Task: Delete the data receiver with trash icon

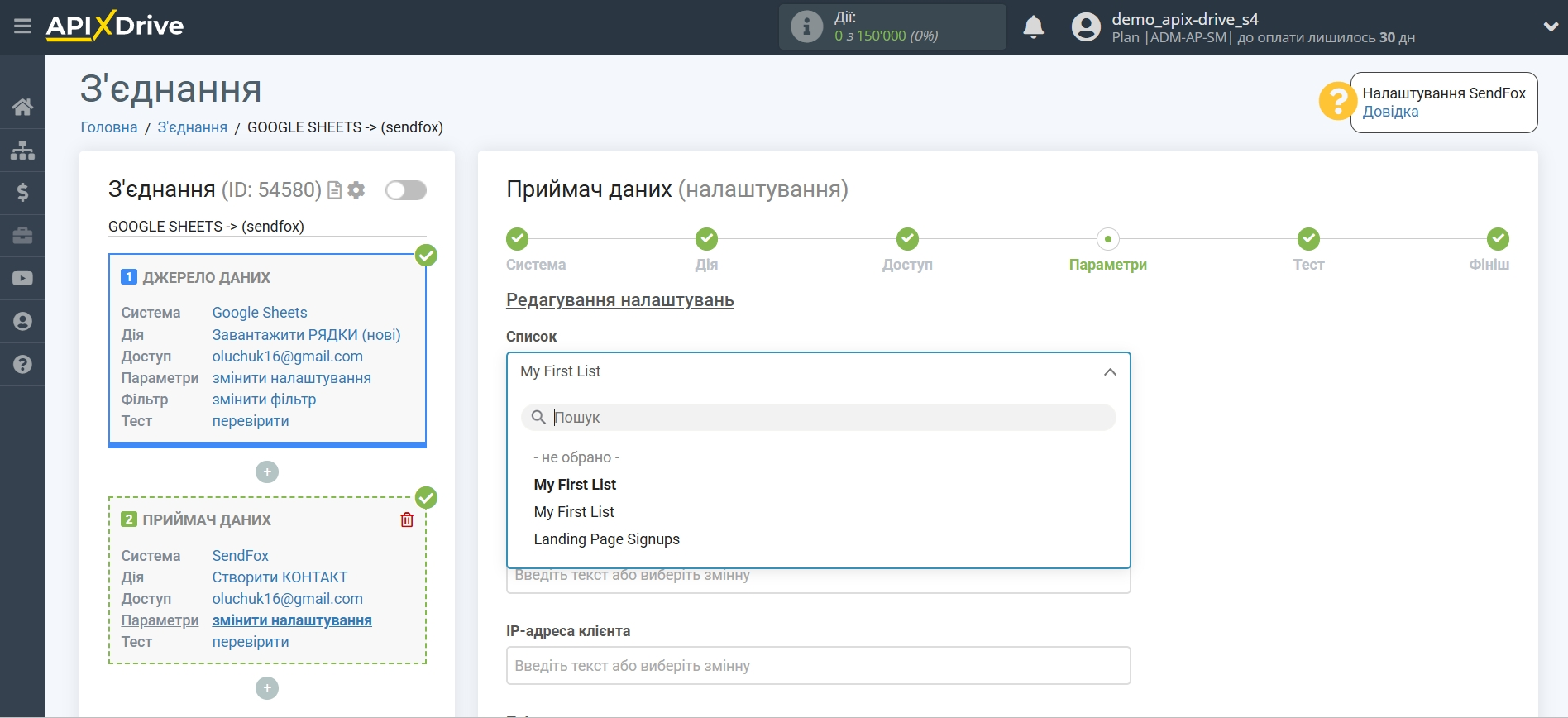Action: pyautogui.click(x=407, y=519)
